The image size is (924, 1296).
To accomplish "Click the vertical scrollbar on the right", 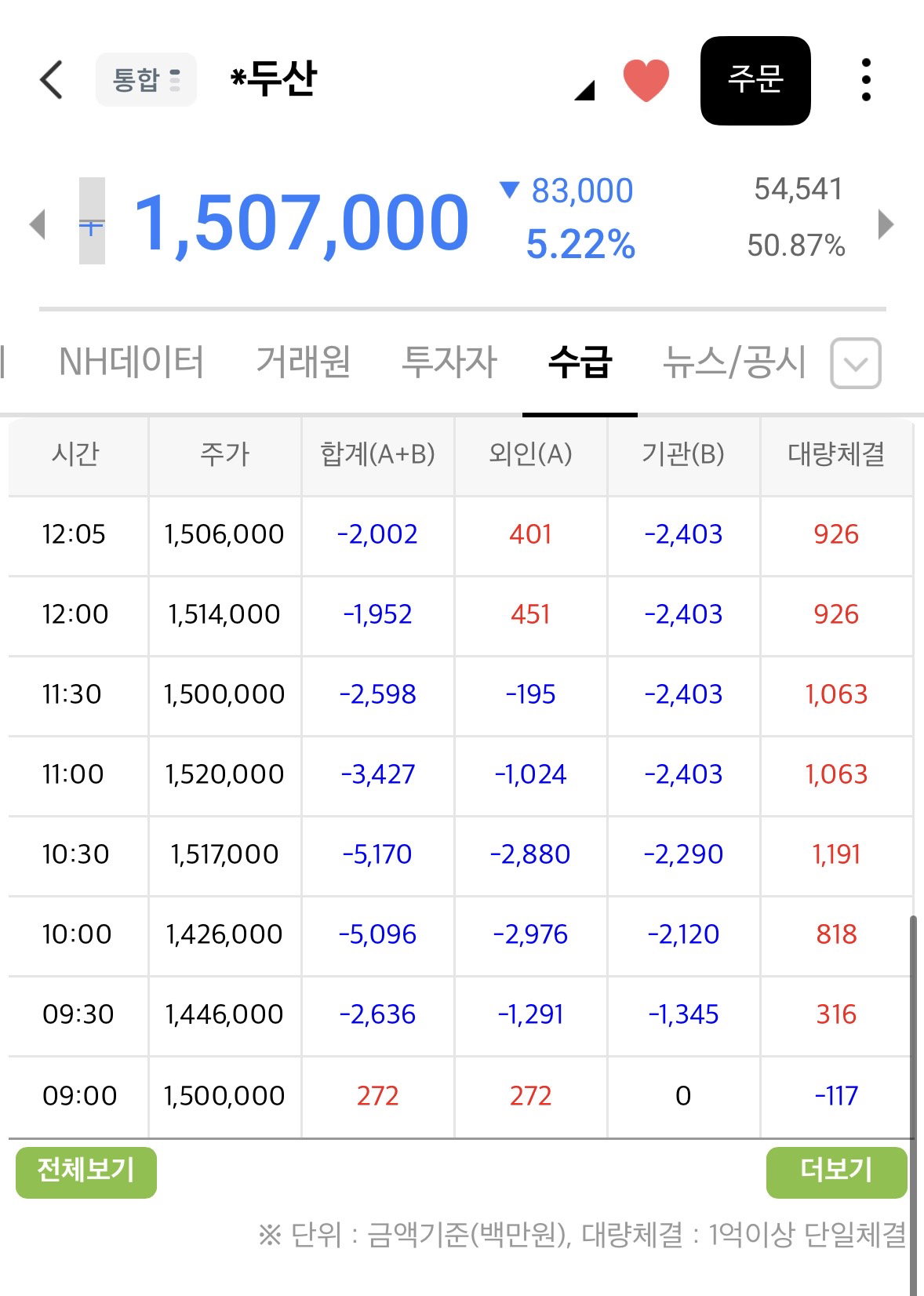I will (913, 1098).
